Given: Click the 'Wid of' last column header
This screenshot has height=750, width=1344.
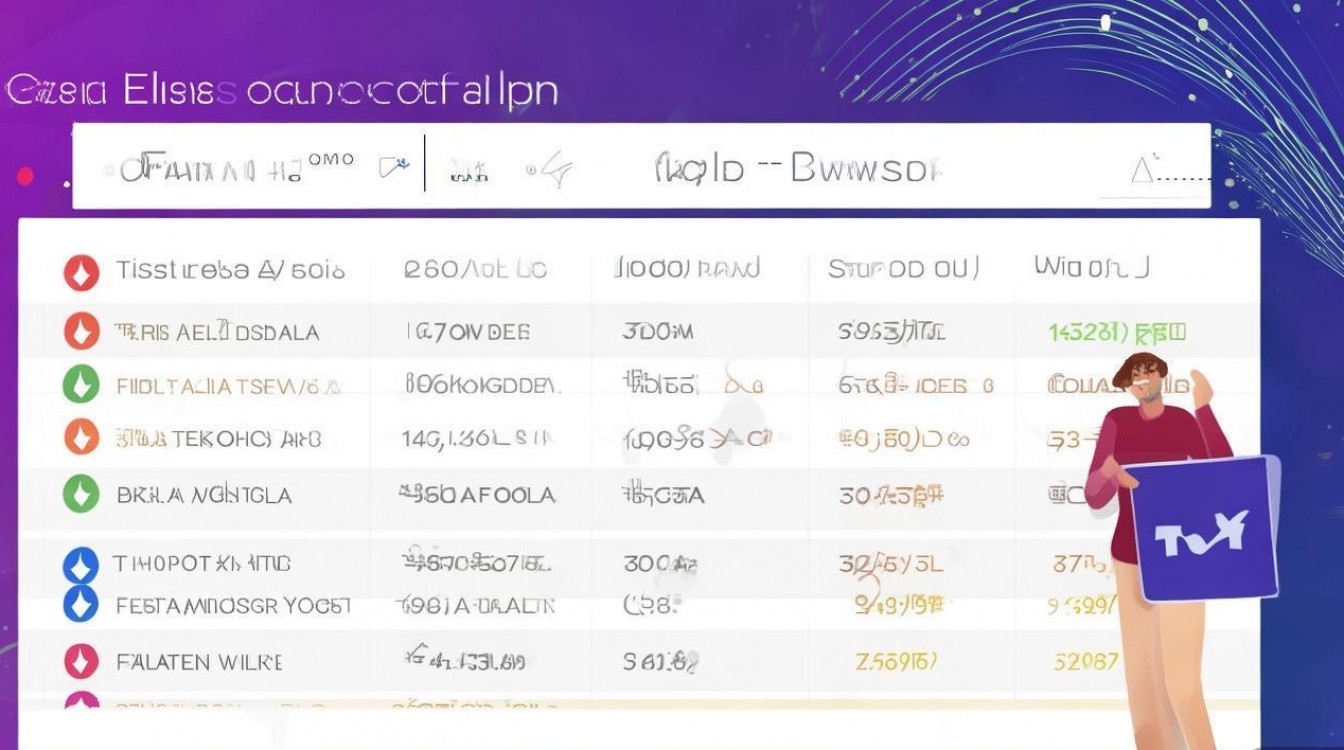Looking at the screenshot, I should coord(1091,267).
